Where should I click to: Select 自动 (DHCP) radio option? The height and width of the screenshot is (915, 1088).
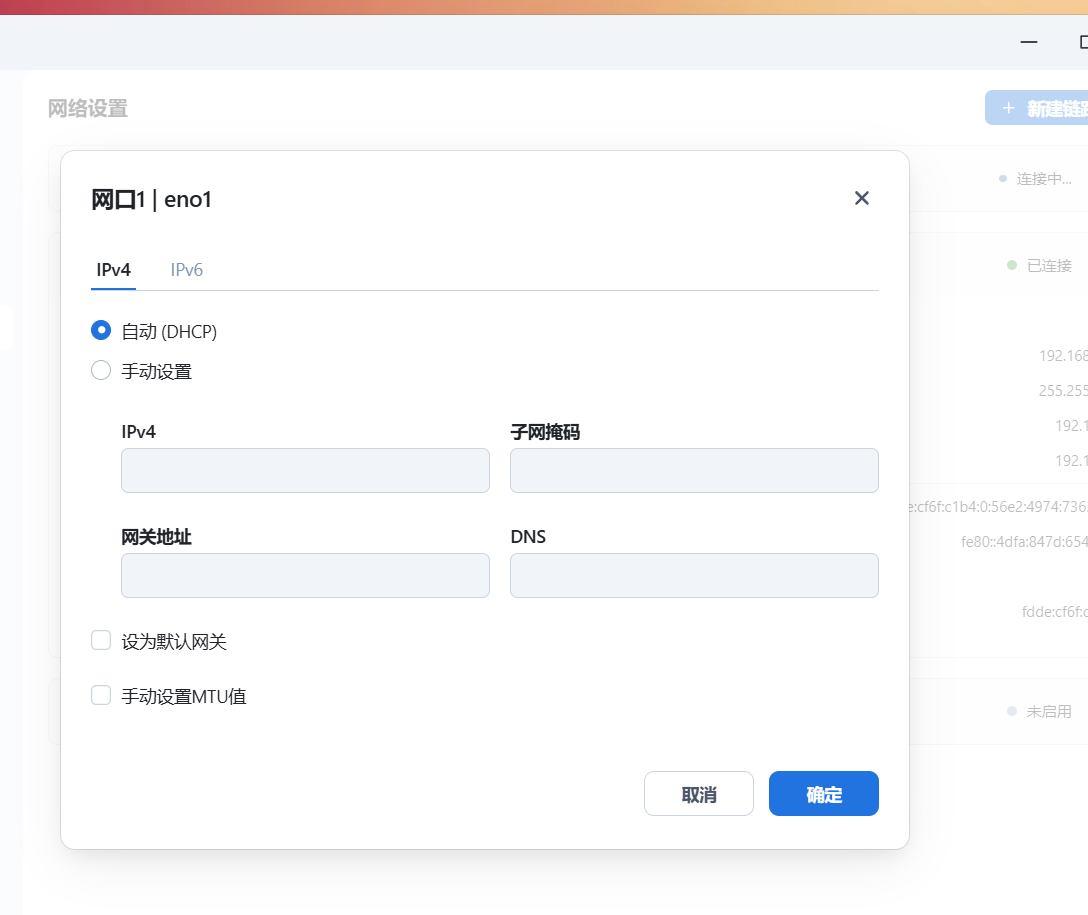[x=101, y=330]
